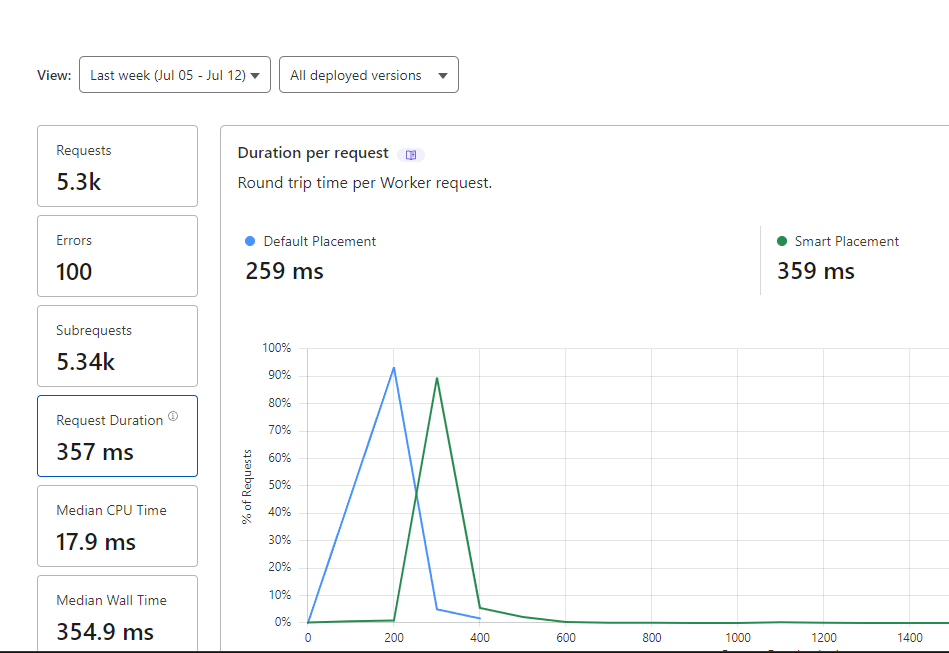Select the Median CPU Time card
949x653 pixels.
tap(117, 526)
